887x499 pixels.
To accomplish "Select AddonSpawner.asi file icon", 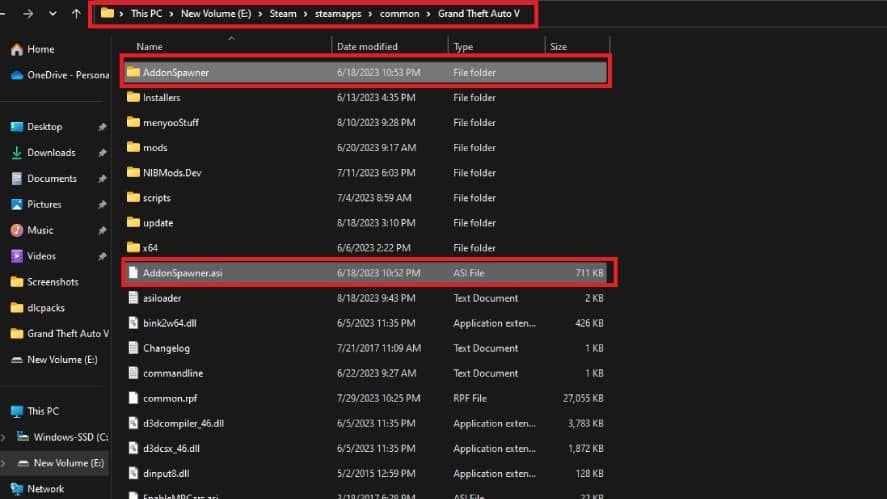I will [x=133, y=273].
